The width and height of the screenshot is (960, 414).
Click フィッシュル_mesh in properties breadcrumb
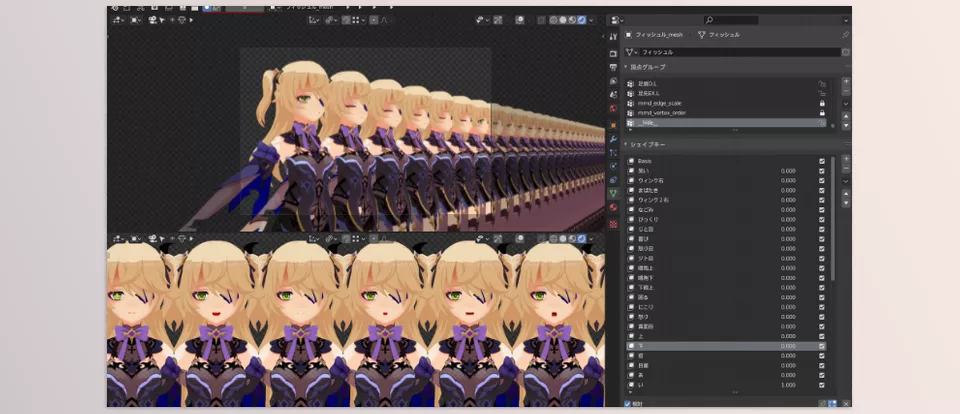coord(659,35)
